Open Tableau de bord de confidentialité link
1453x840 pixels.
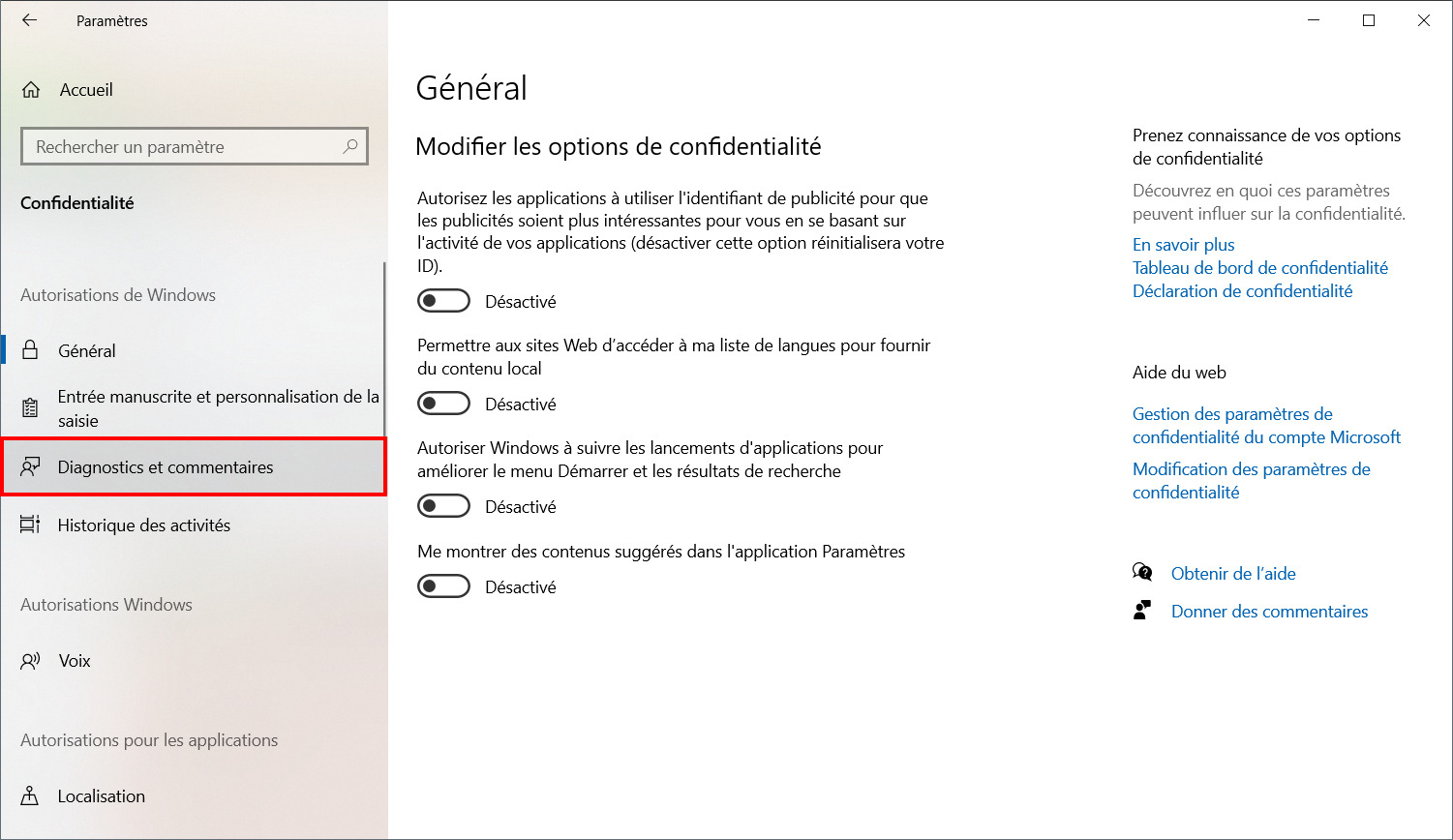(1260, 268)
